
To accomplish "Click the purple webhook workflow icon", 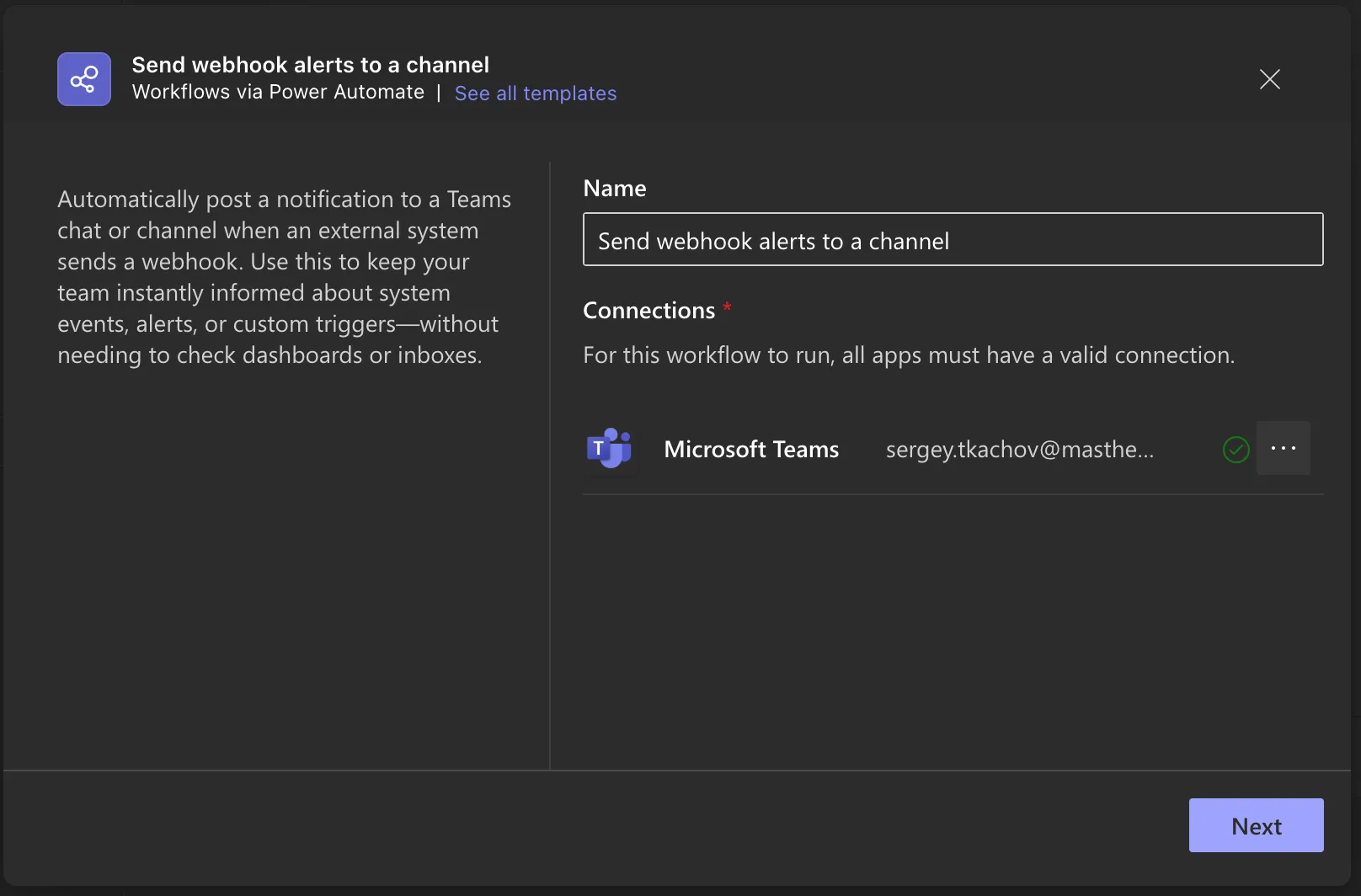I will click(84, 79).
